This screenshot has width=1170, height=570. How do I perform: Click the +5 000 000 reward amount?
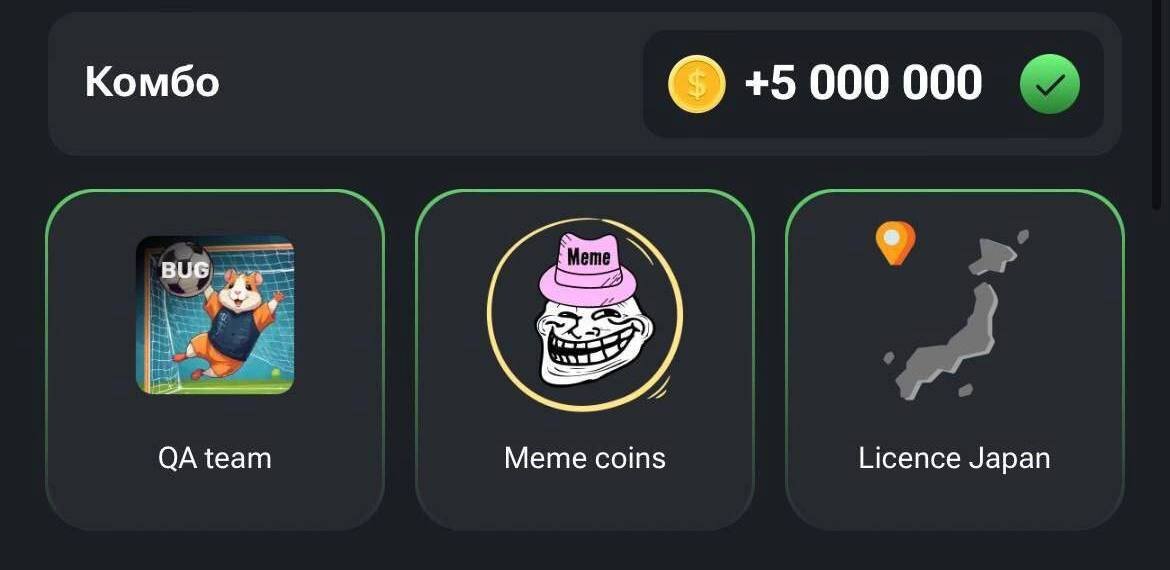tap(863, 83)
